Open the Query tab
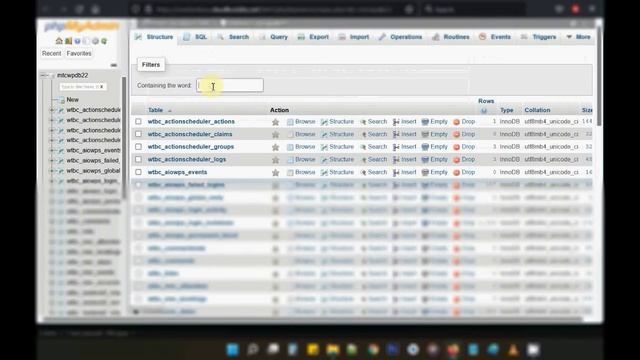640x360 pixels. (273, 37)
